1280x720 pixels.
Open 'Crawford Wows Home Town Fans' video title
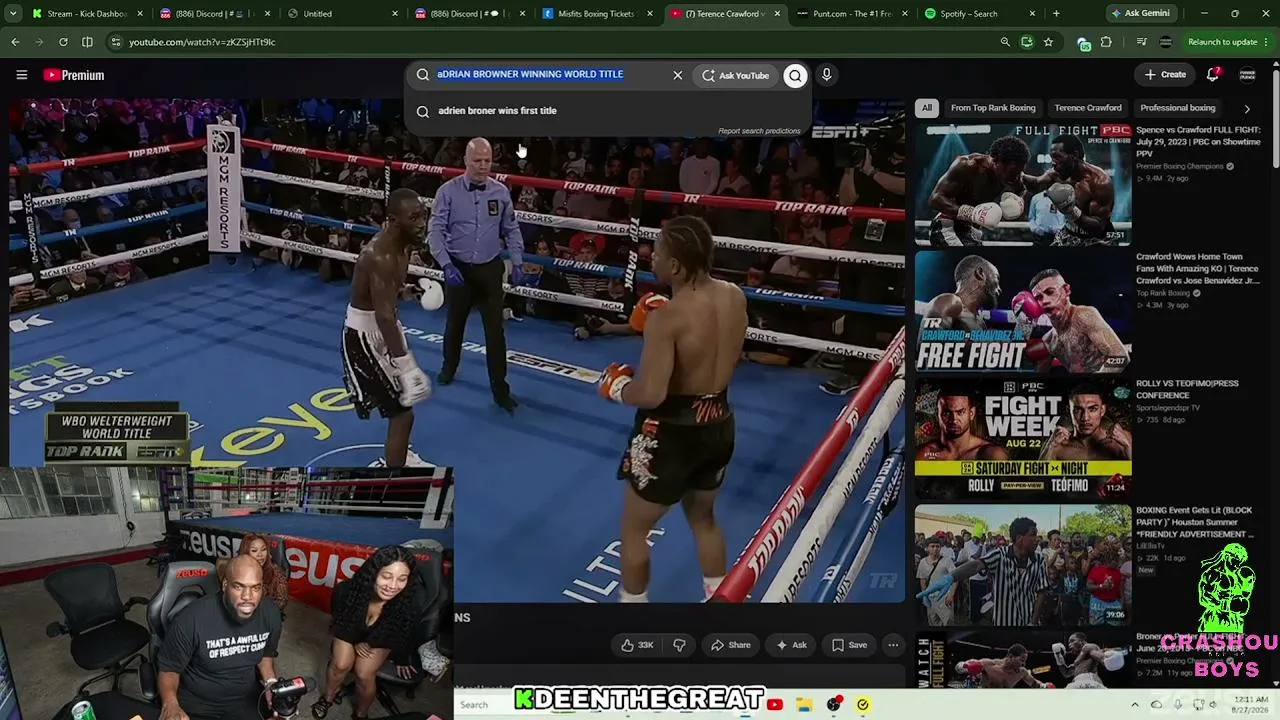click(1198, 269)
